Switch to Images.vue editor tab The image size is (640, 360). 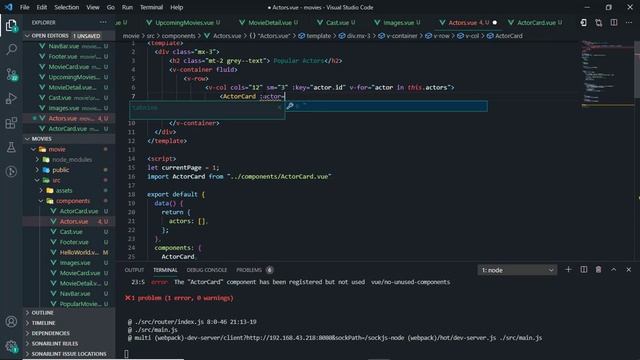click(x=398, y=22)
